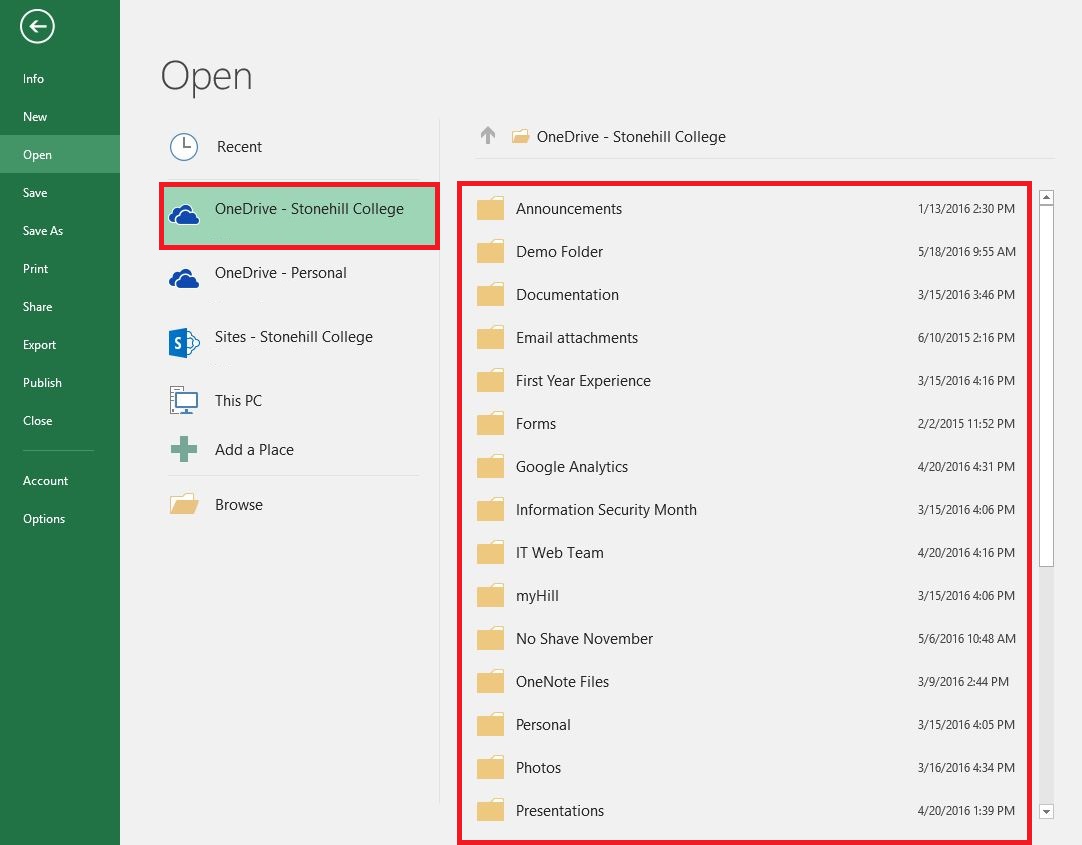Click the Personal folder icon
The image size is (1082, 845).
491,724
